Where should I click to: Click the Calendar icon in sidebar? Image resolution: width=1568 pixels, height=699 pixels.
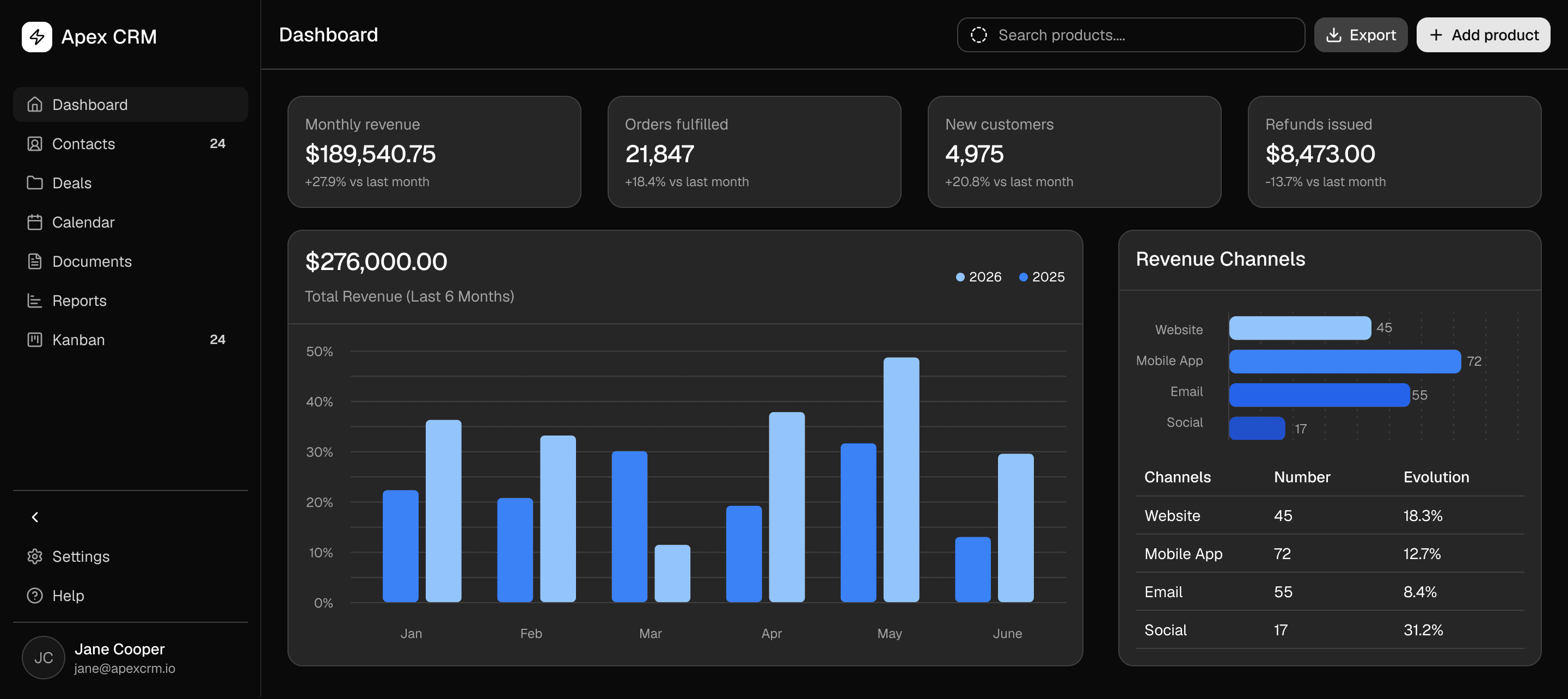click(x=35, y=222)
